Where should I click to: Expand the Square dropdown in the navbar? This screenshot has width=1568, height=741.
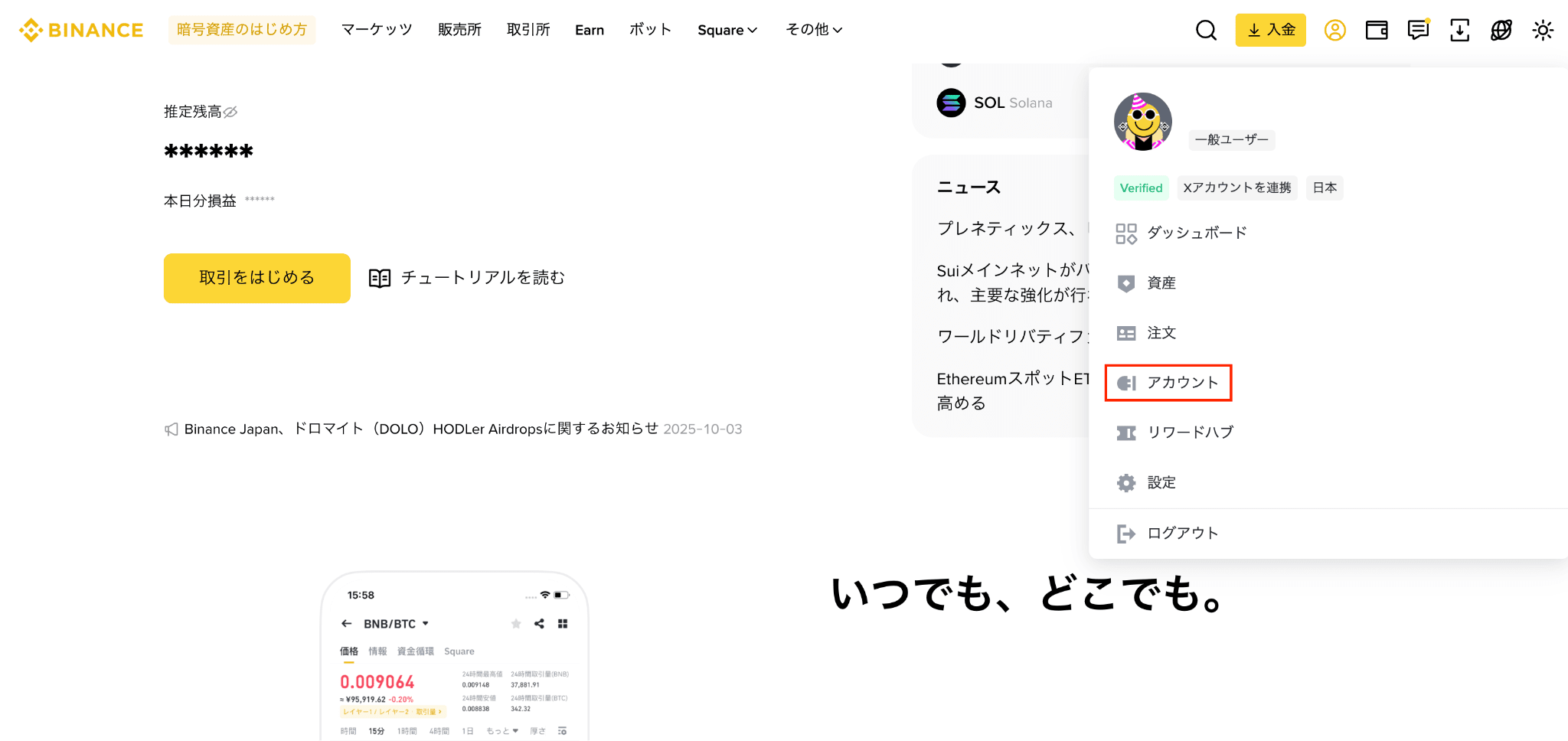[x=727, y=30]
